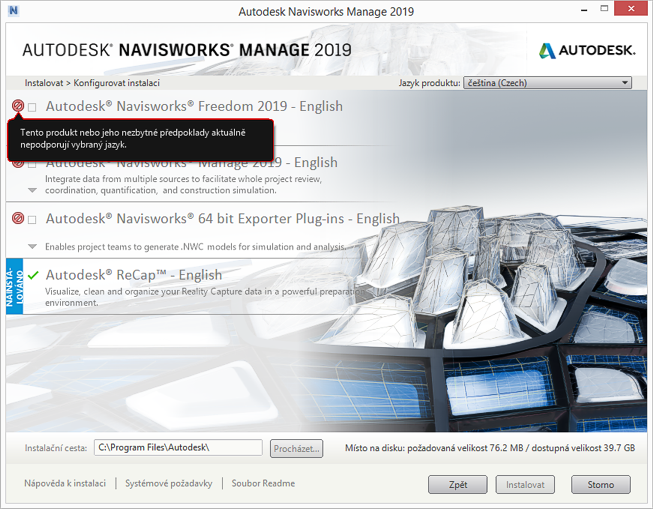Click the Navisworks app icon in title bar

pos(14,12)
